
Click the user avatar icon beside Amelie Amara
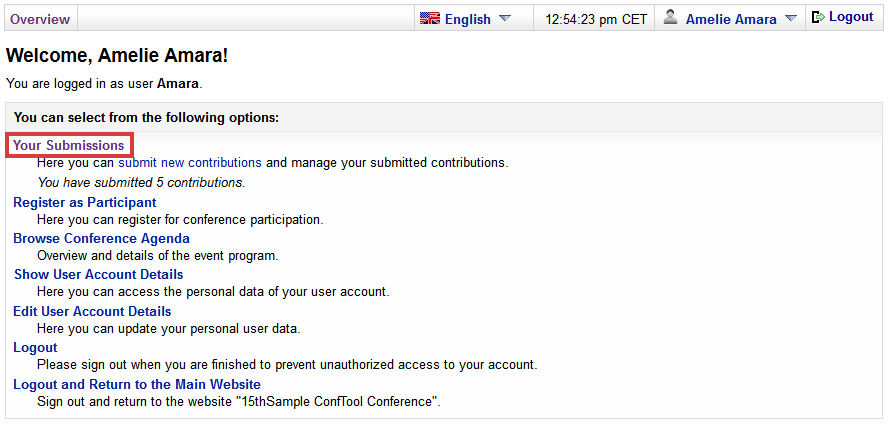pyautogui.click(x=671, y=18)
